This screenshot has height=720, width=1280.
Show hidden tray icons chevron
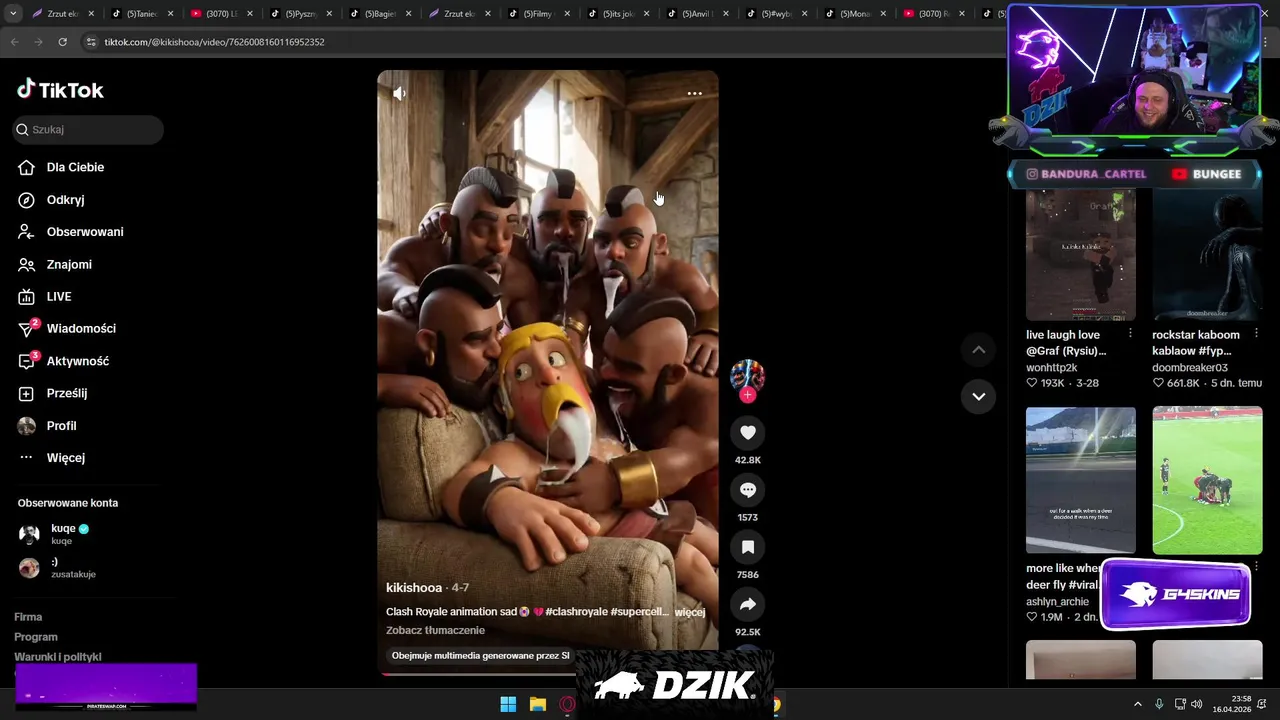[1137, 704]
